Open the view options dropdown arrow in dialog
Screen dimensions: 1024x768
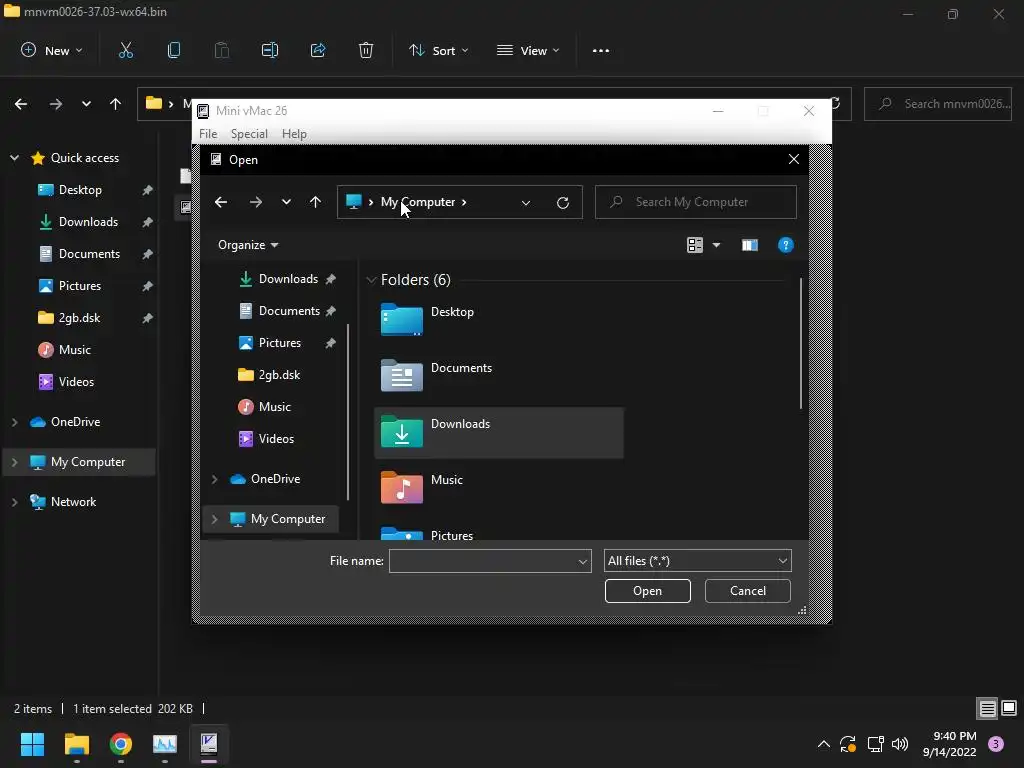click(716, 245)
